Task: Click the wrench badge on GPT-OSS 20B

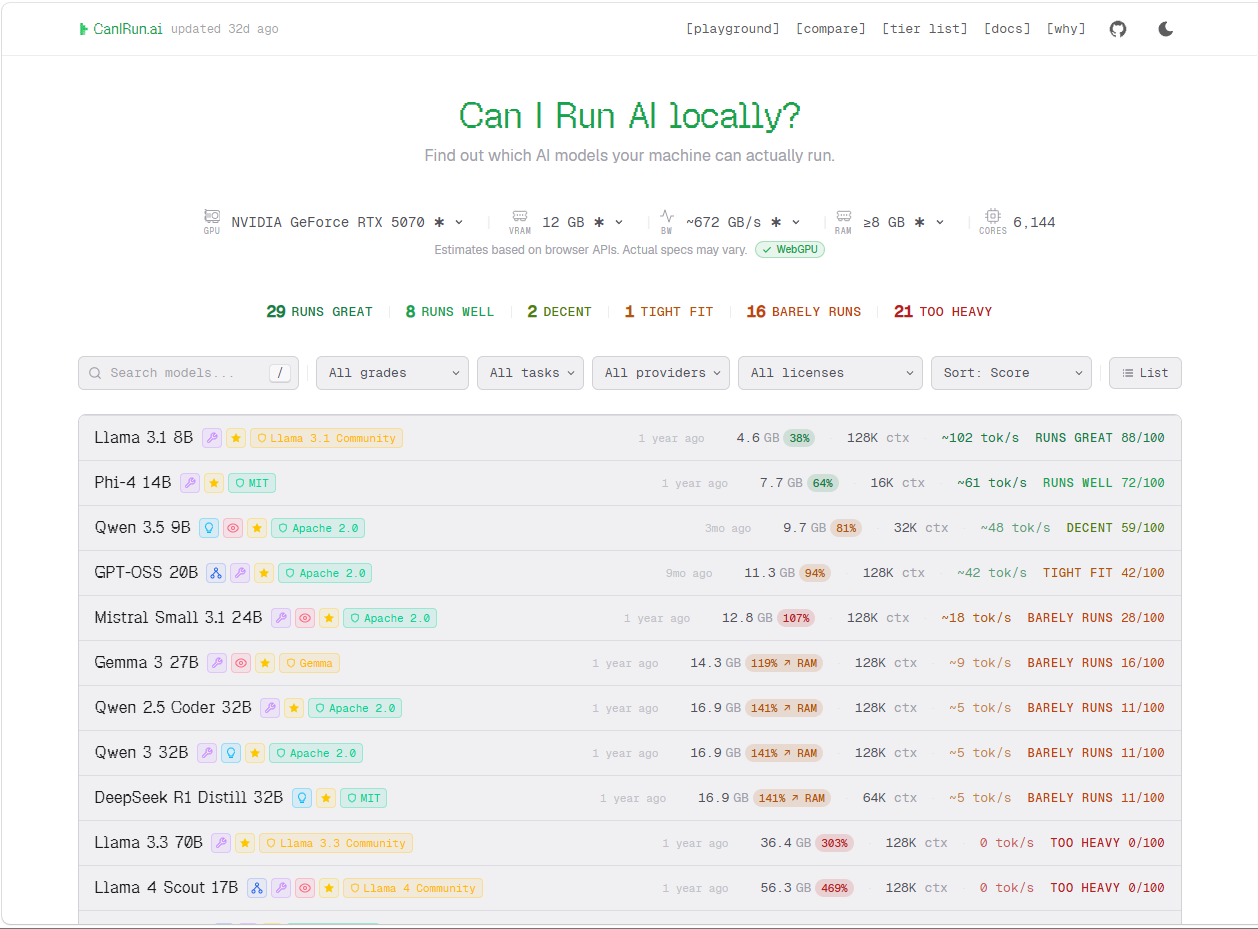Action: point(240,573)
